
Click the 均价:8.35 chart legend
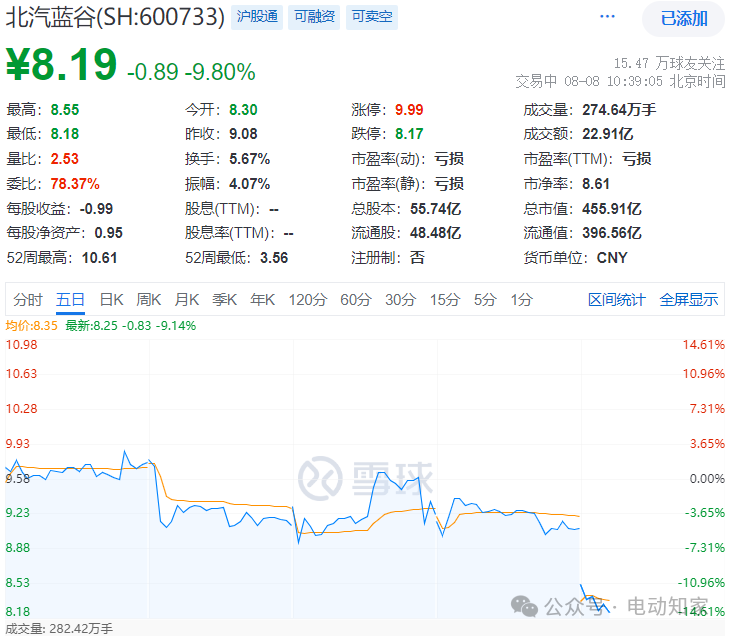tap(32, 325)
